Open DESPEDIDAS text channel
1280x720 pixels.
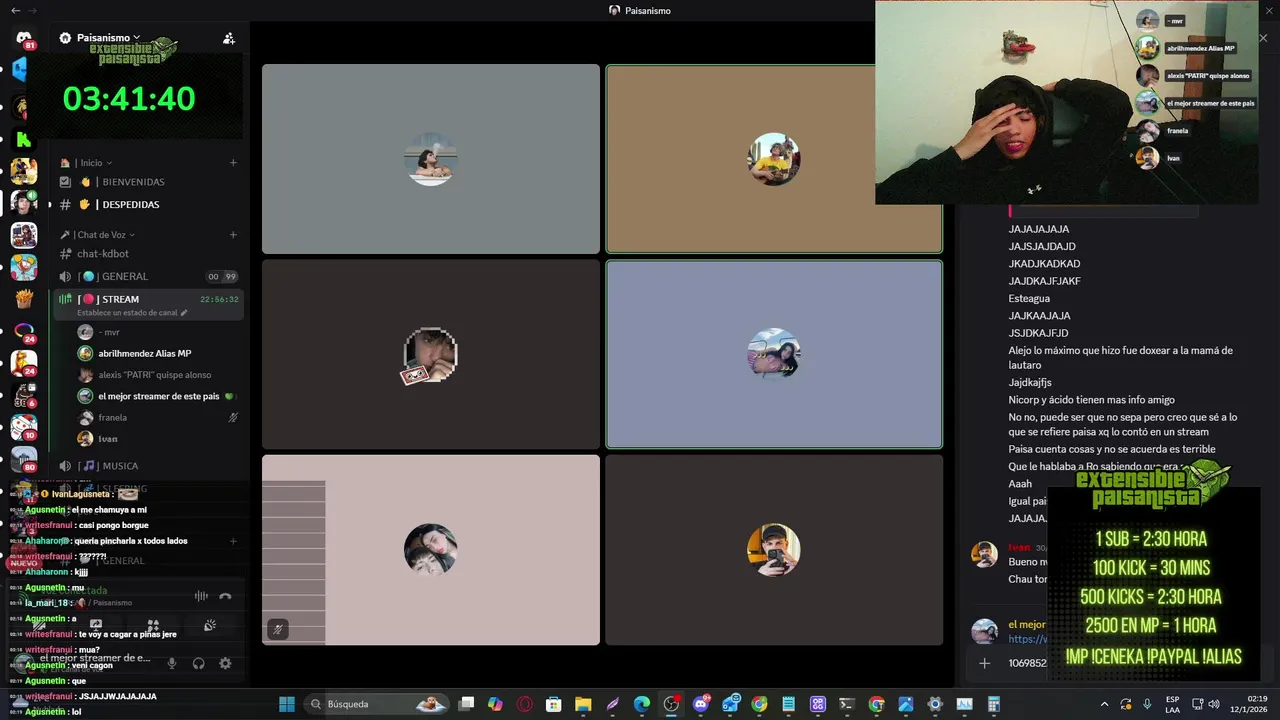pyautogui.click(x=148, y=204)
